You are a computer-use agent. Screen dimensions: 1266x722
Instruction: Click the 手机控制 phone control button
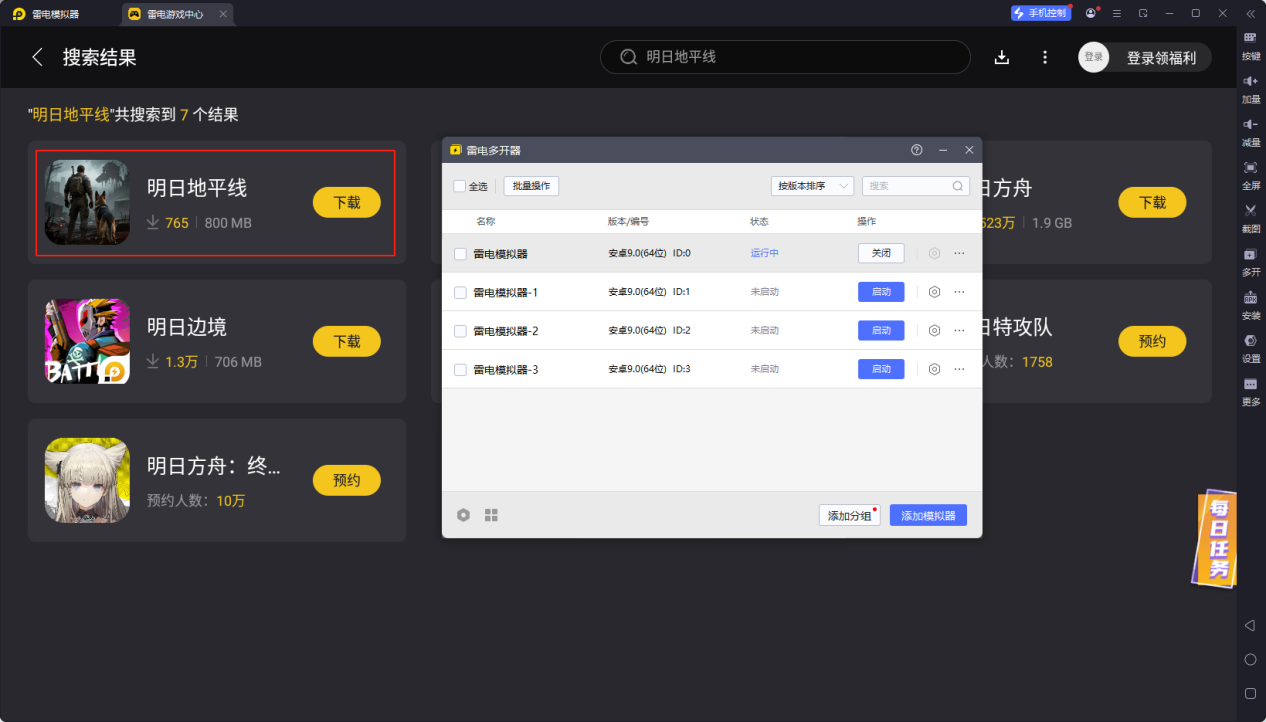tap(1041, 13)
